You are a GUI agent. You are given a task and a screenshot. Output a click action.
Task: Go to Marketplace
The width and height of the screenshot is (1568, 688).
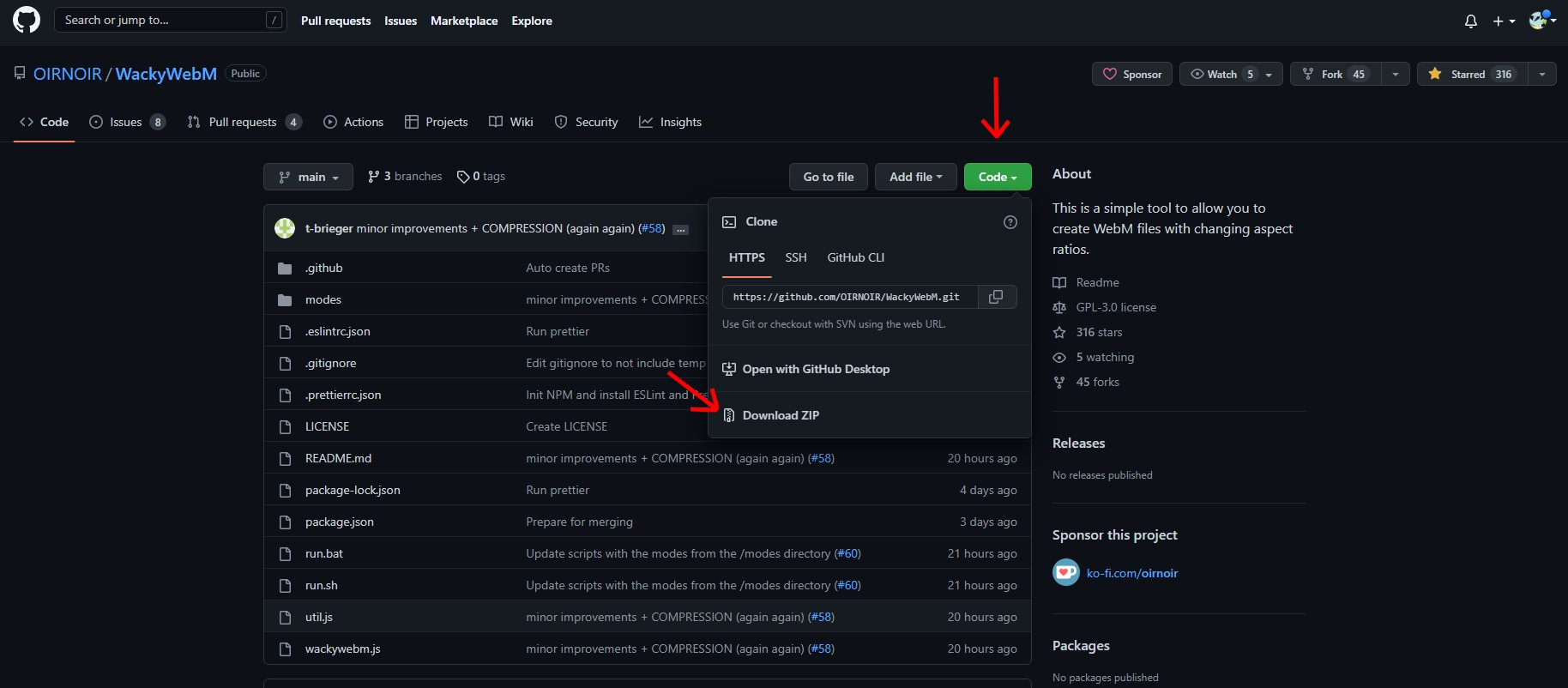[x=464, y=21]
